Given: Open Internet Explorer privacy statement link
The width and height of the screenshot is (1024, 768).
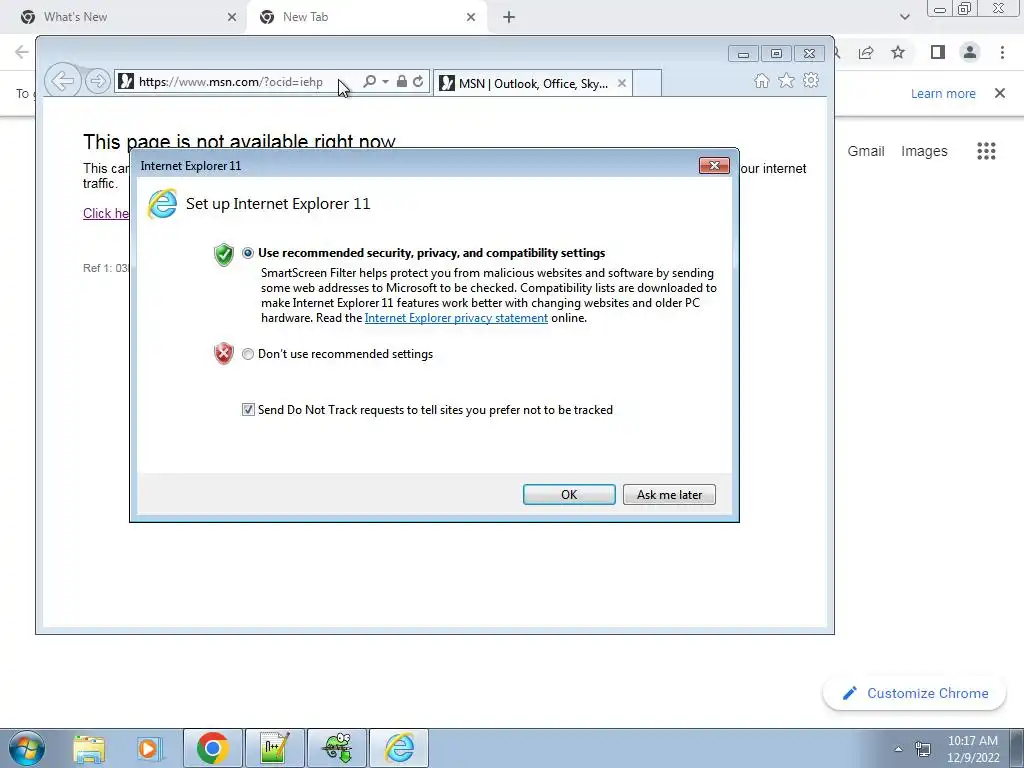Looking at the screenshot, I should point(456,318).
